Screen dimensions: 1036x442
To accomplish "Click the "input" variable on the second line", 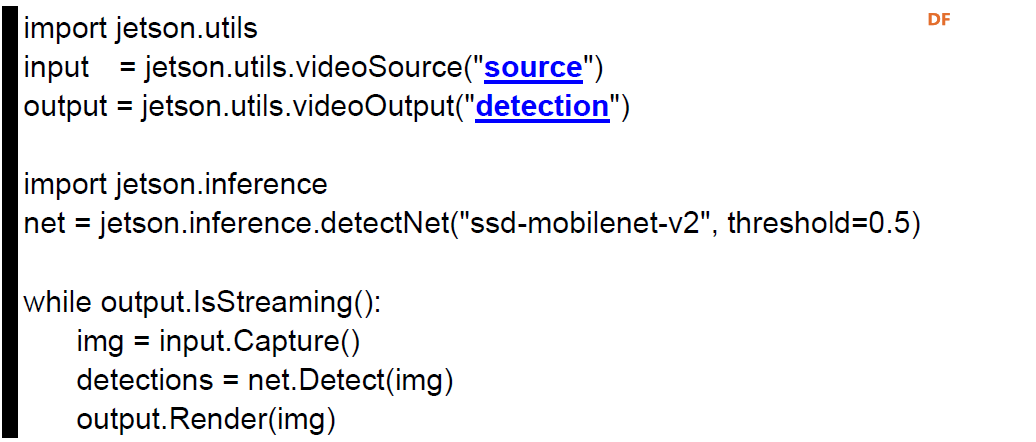I will (56, 69).
